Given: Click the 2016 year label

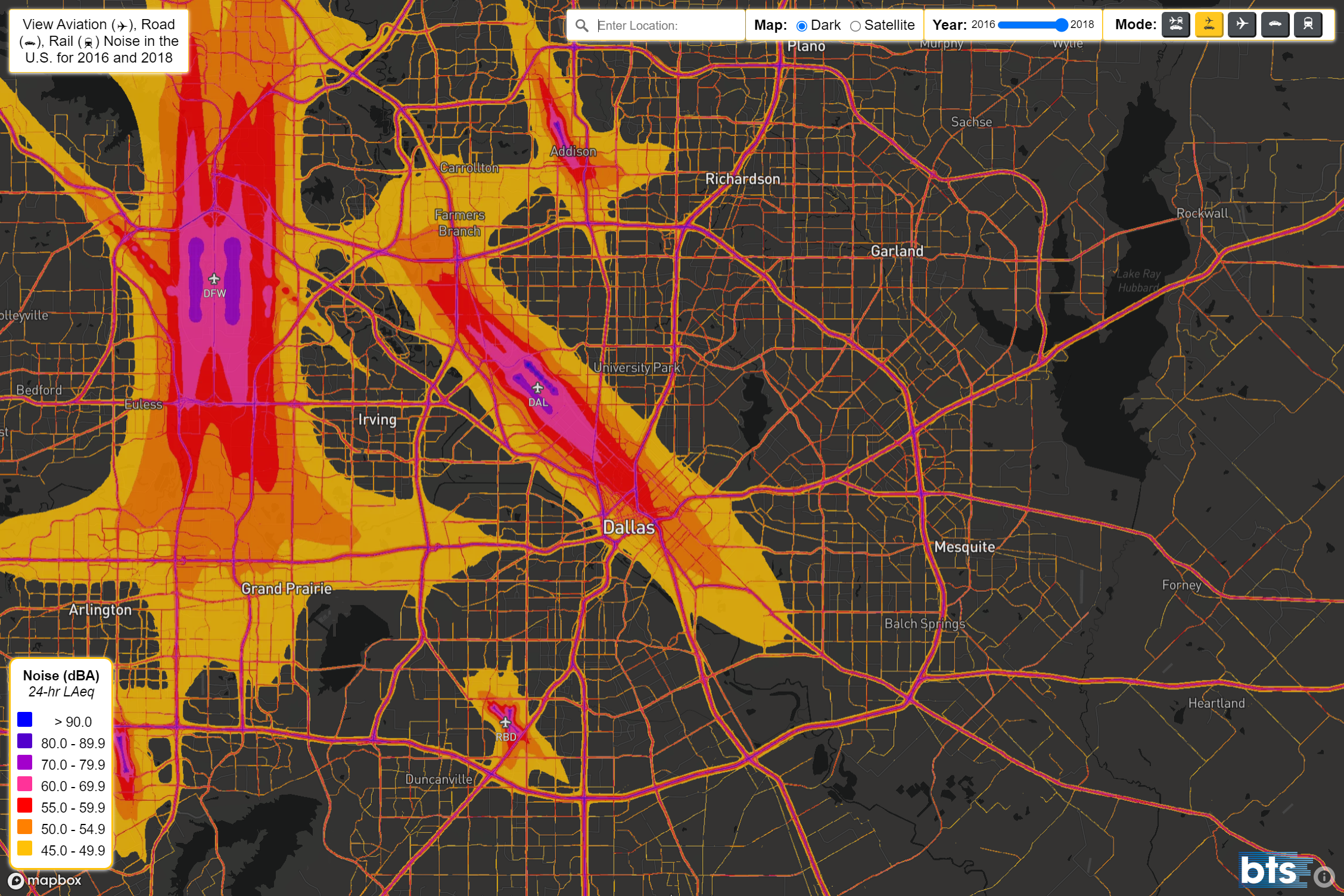Looking at the screenshot, I should pyautogui.click(x=984, y=24).
